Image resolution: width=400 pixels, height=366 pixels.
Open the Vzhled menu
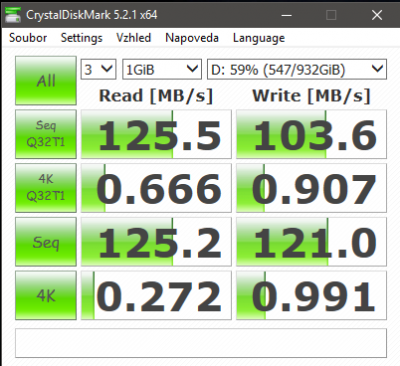[x=133, y=38]
